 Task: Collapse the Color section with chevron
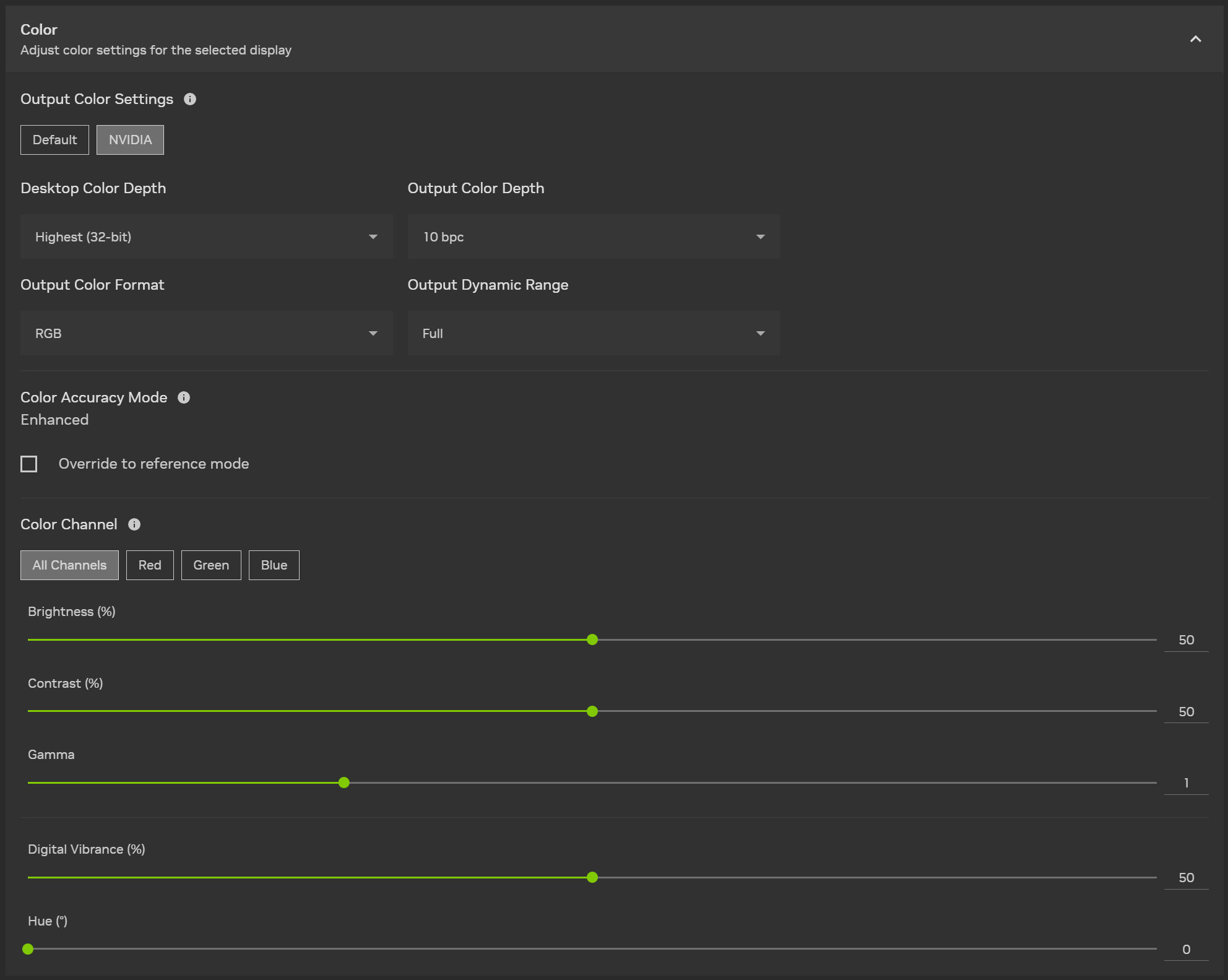(x=1195, y=39)
